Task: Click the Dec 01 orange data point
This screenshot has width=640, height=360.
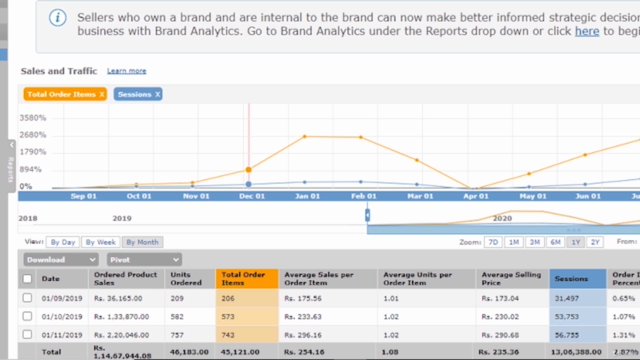Action: [x=249, y=169]
